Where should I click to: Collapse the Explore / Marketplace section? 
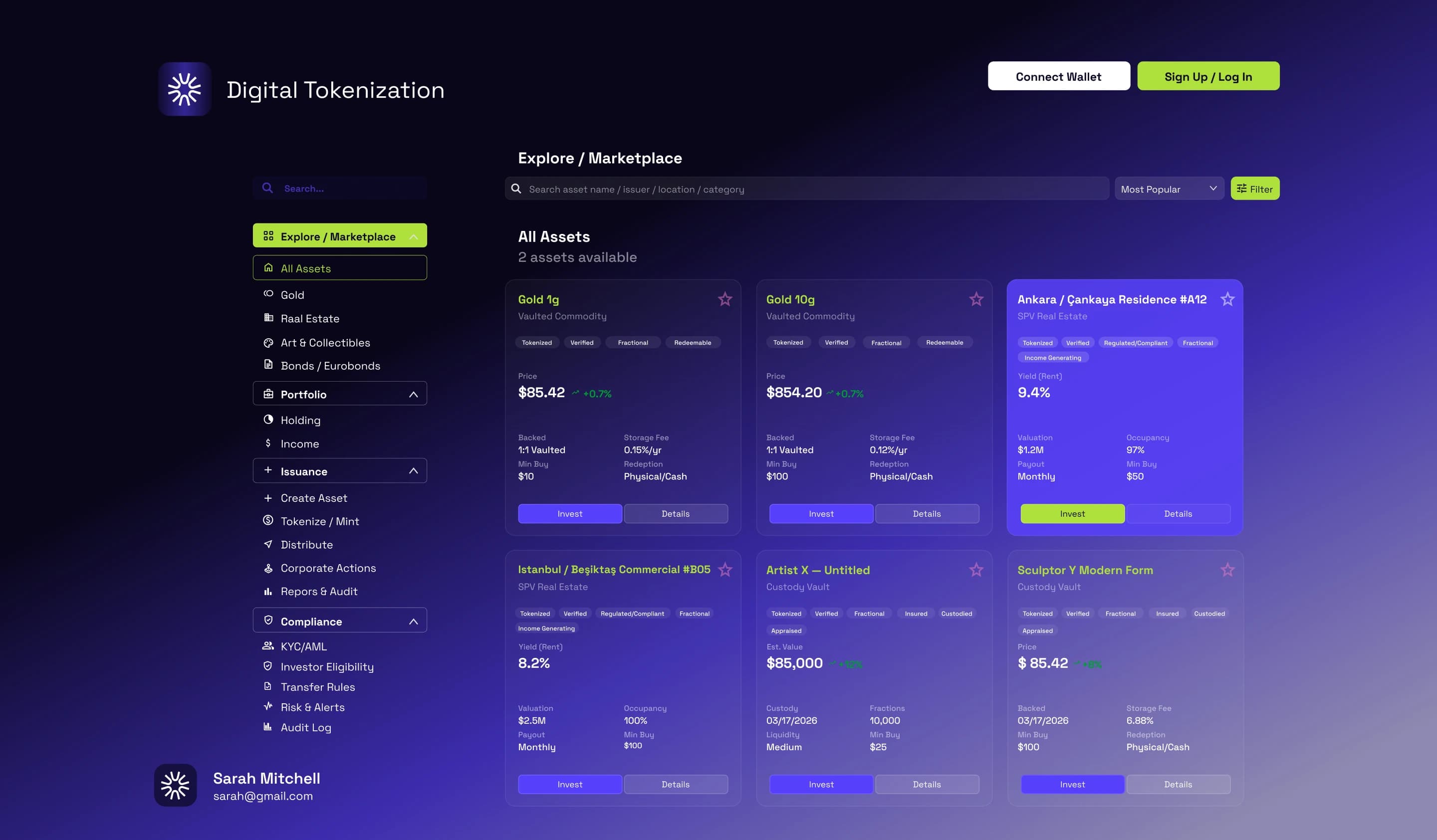click(414, 236)
